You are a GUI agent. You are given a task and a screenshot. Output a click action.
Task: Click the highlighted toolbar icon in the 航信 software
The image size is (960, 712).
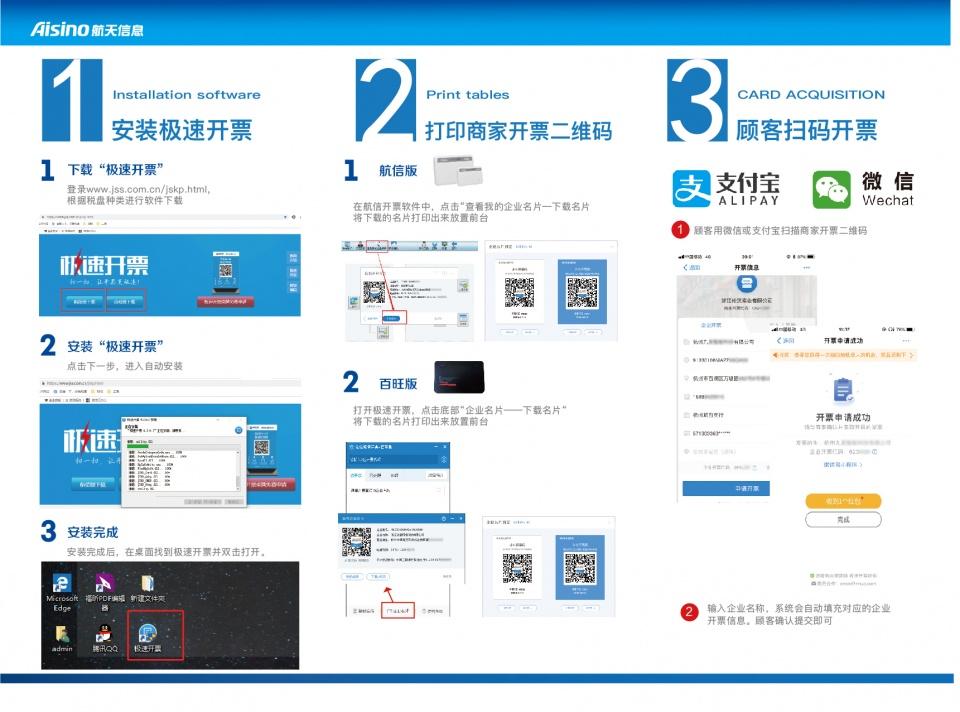[377, 246]
